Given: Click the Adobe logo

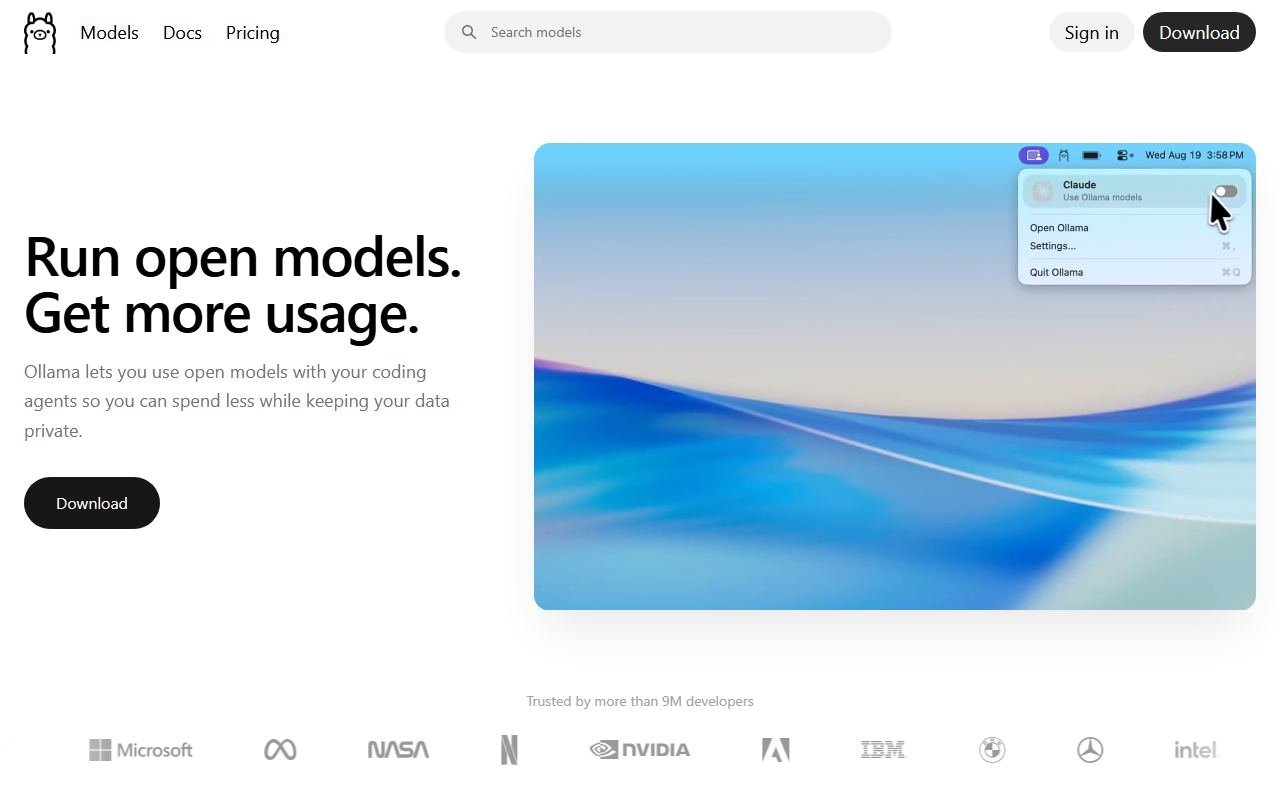Looking at the screenshot, I should pyautogui.click(x=776, y=750).
